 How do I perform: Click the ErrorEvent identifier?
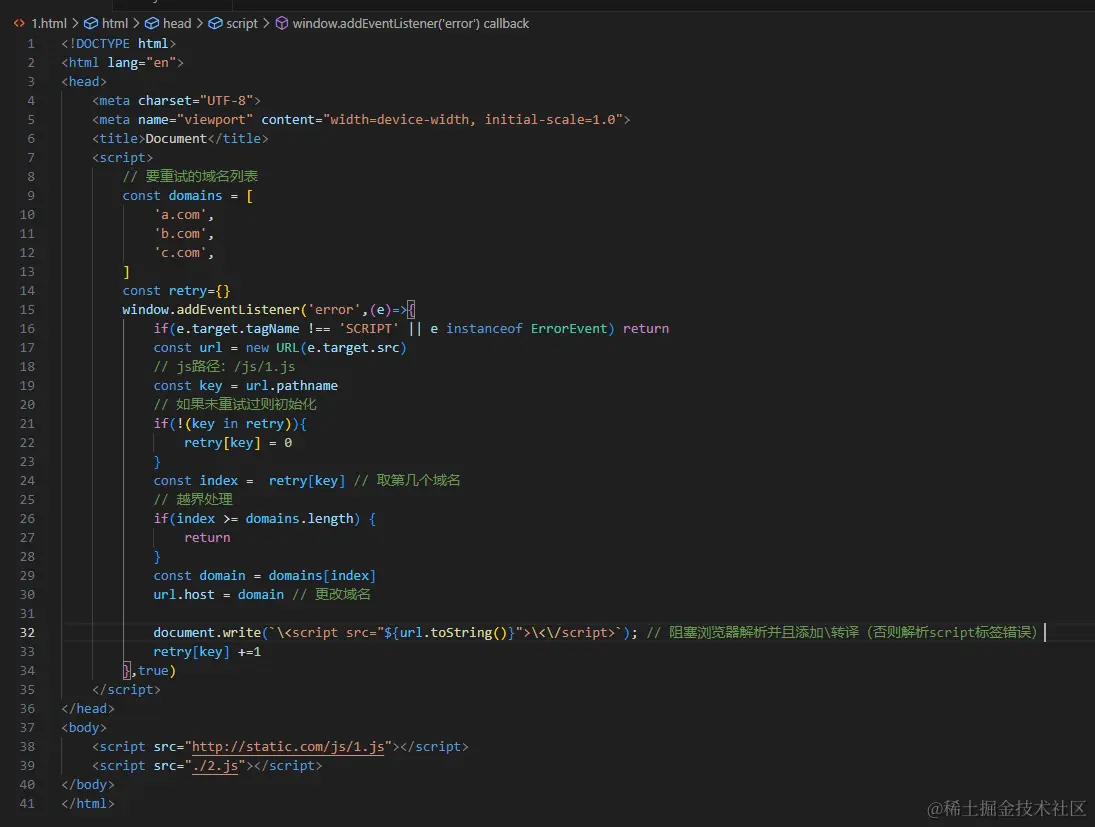point(568,329)
